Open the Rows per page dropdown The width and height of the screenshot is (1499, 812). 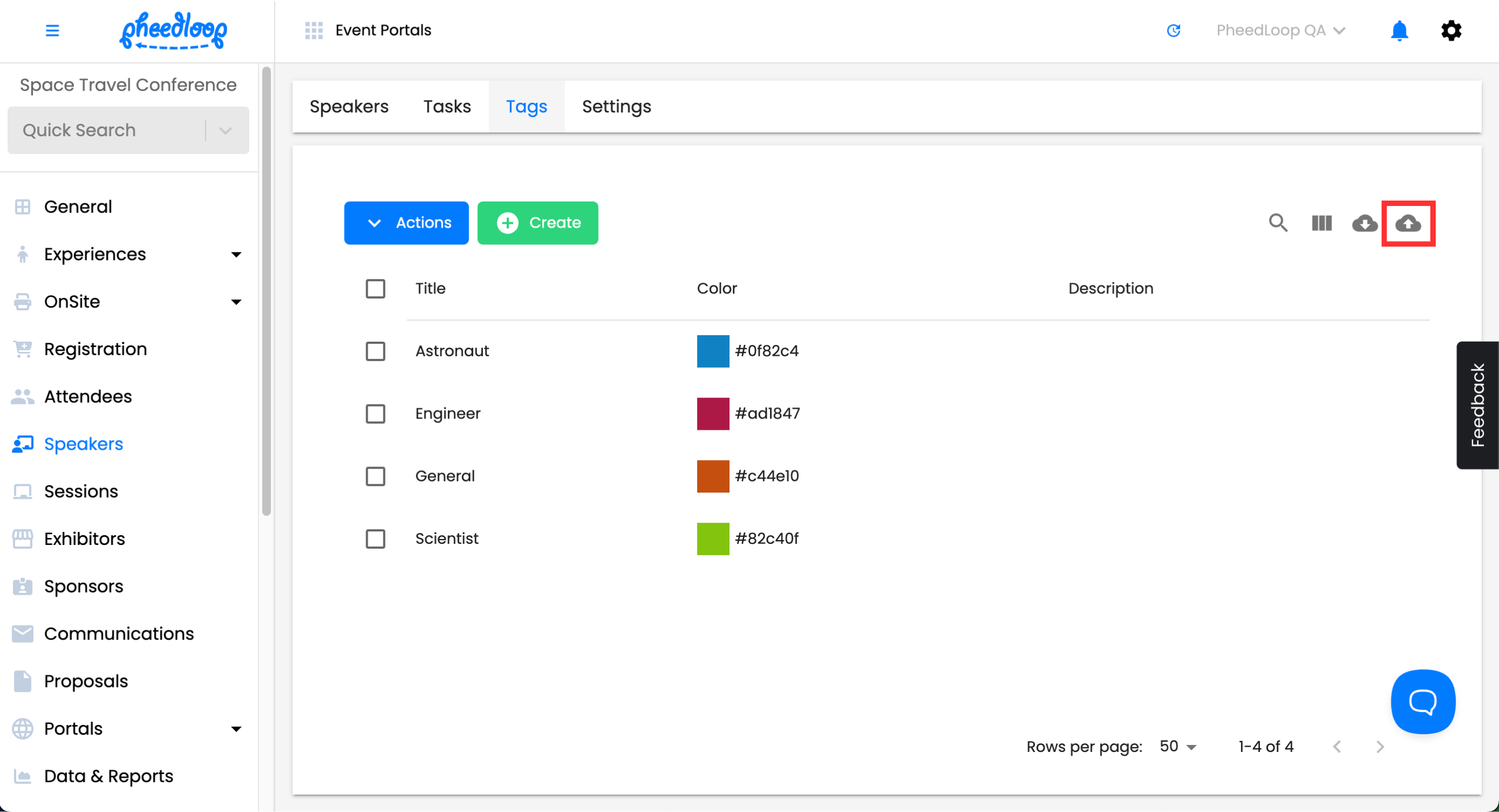(x=1178, y=747)
